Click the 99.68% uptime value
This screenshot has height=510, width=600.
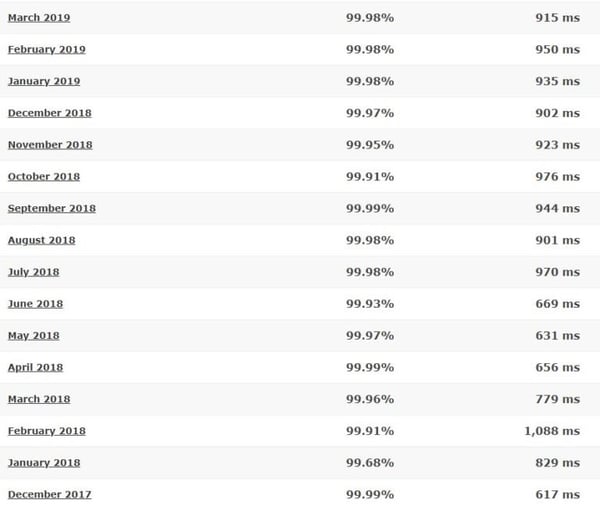(x=370, y=463)
